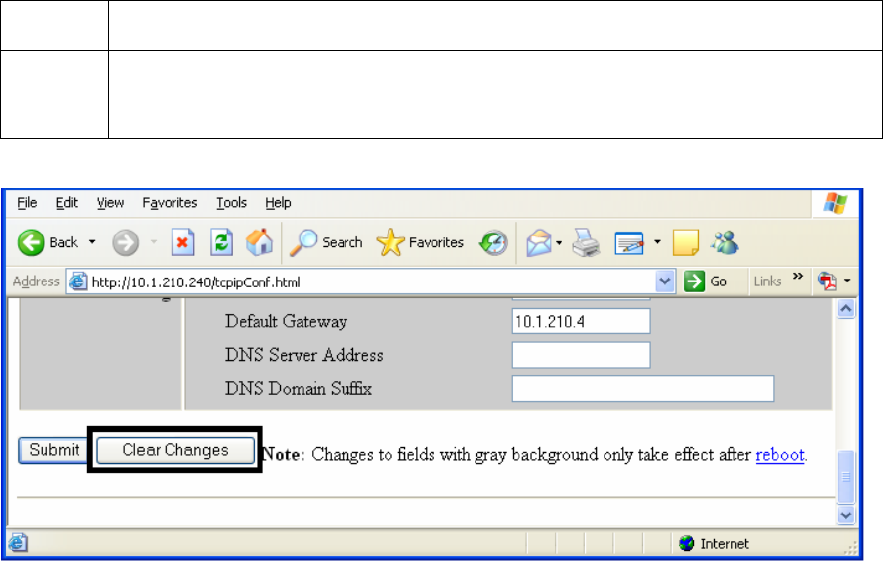Click the Stop loading icon

point(182,243)
